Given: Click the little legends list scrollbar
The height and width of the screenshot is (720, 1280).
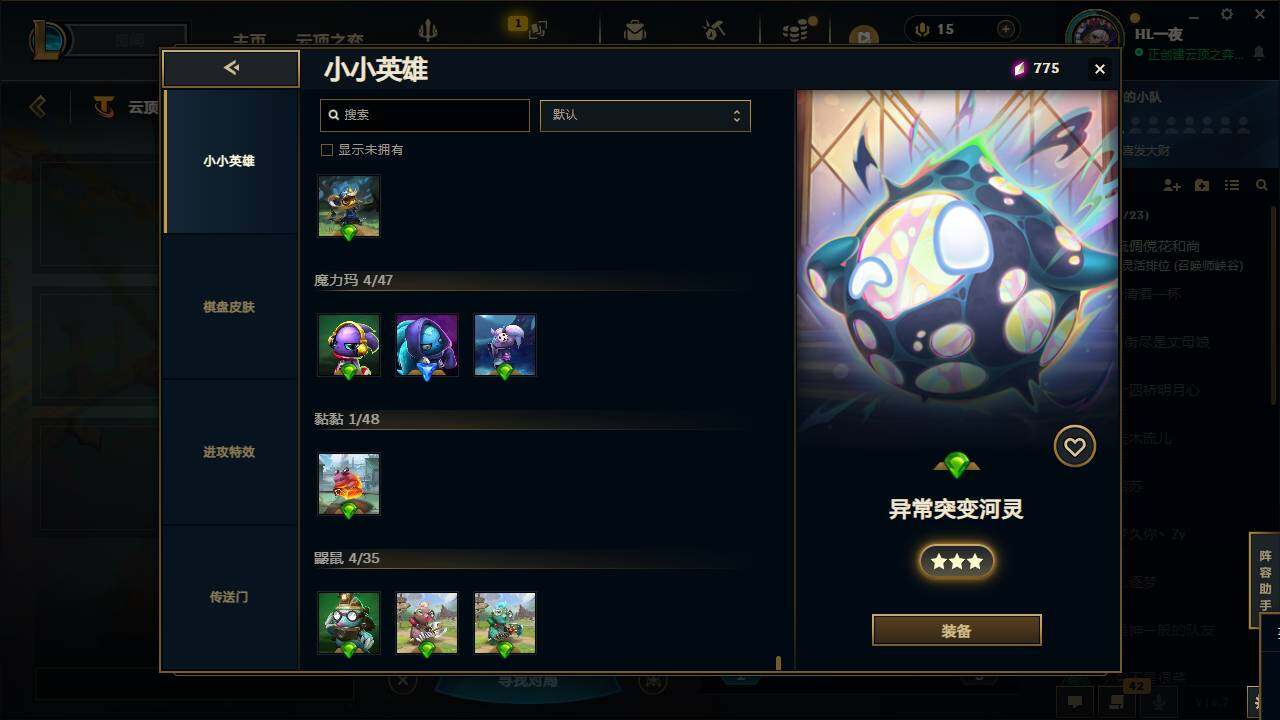Looking at the screenshot, I should point(778,663).
